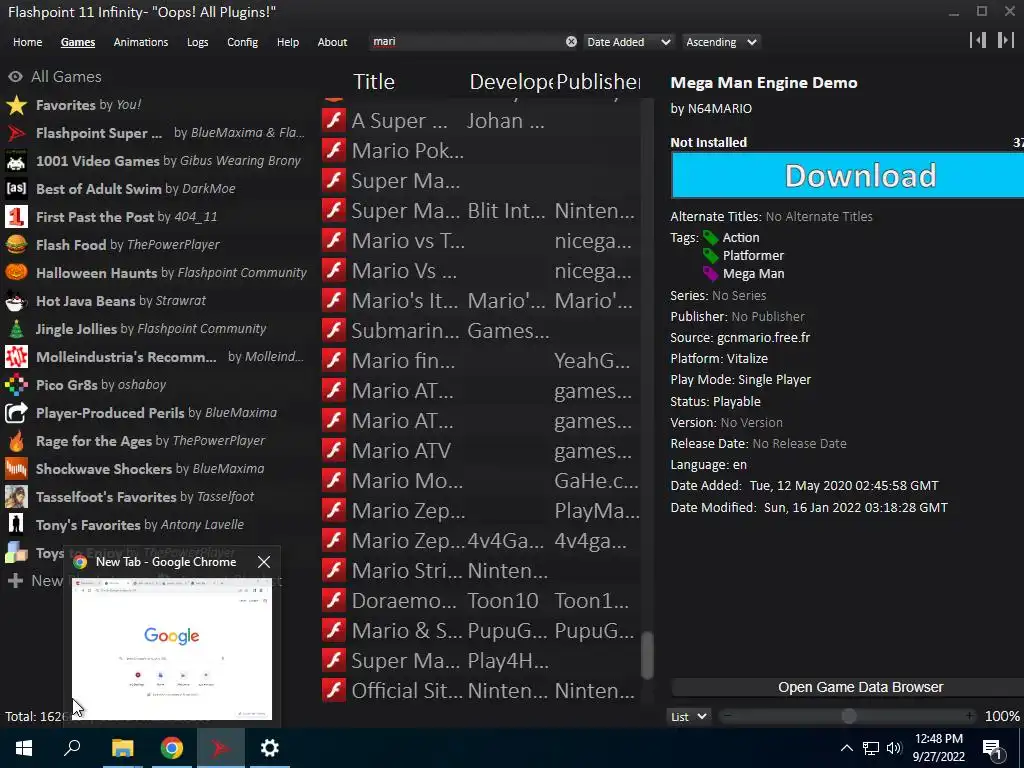Image resolution: width=1024 pixels, height=768 pixels.
Task: Show all games with the eye icon
Action: [x=16, y=77]
